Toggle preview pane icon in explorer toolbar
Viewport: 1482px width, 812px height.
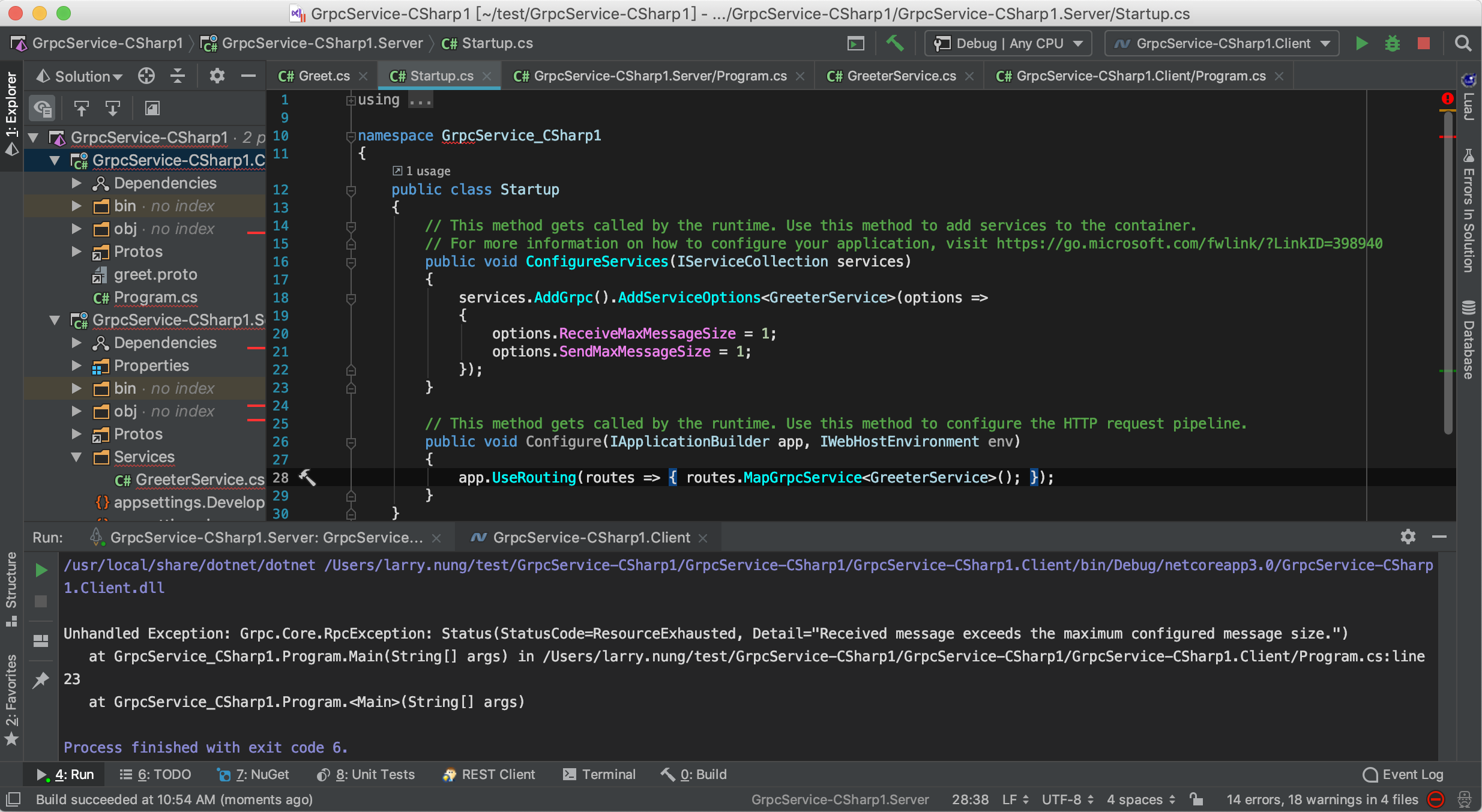[x=152, y=109]
